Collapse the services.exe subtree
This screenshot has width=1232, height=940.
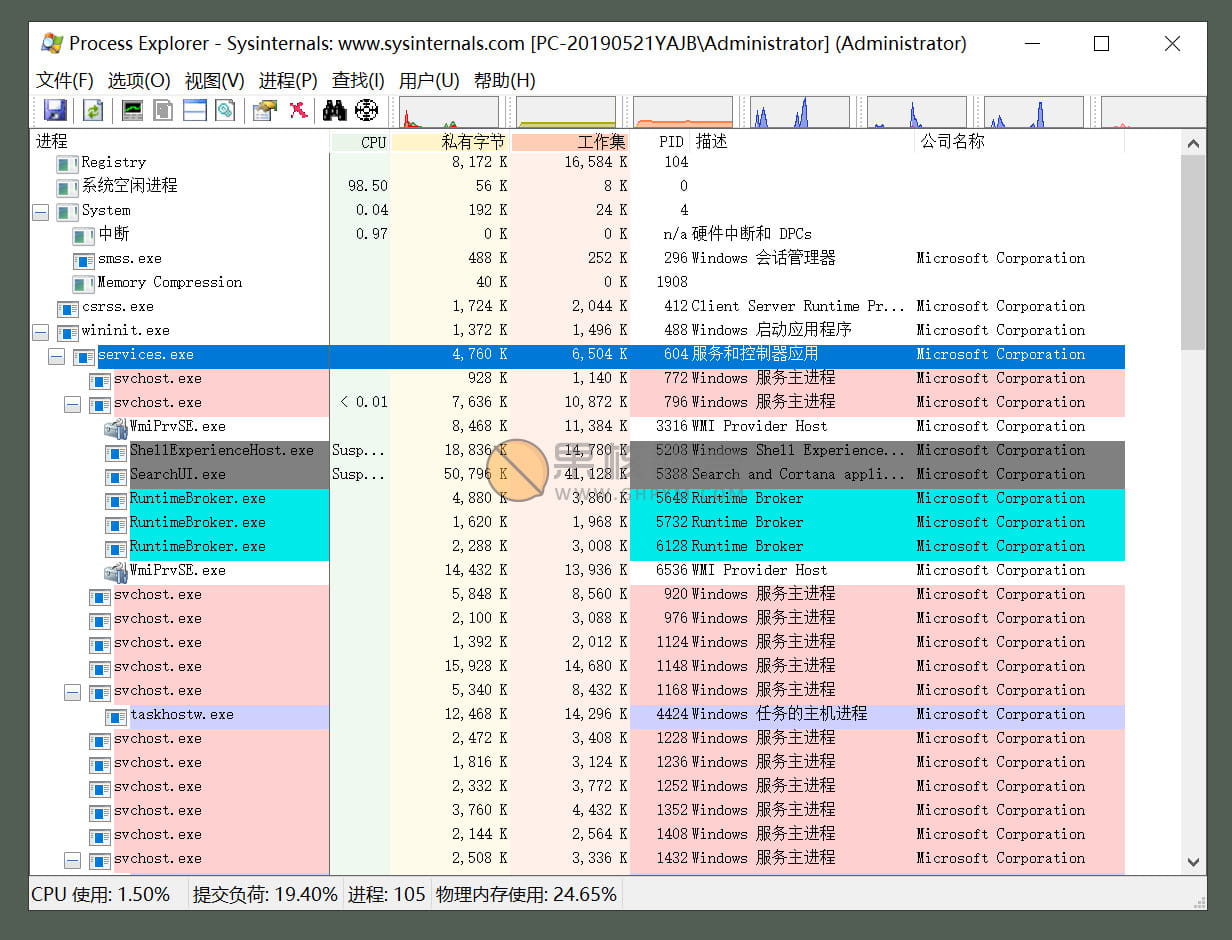[x=55, y=354]
